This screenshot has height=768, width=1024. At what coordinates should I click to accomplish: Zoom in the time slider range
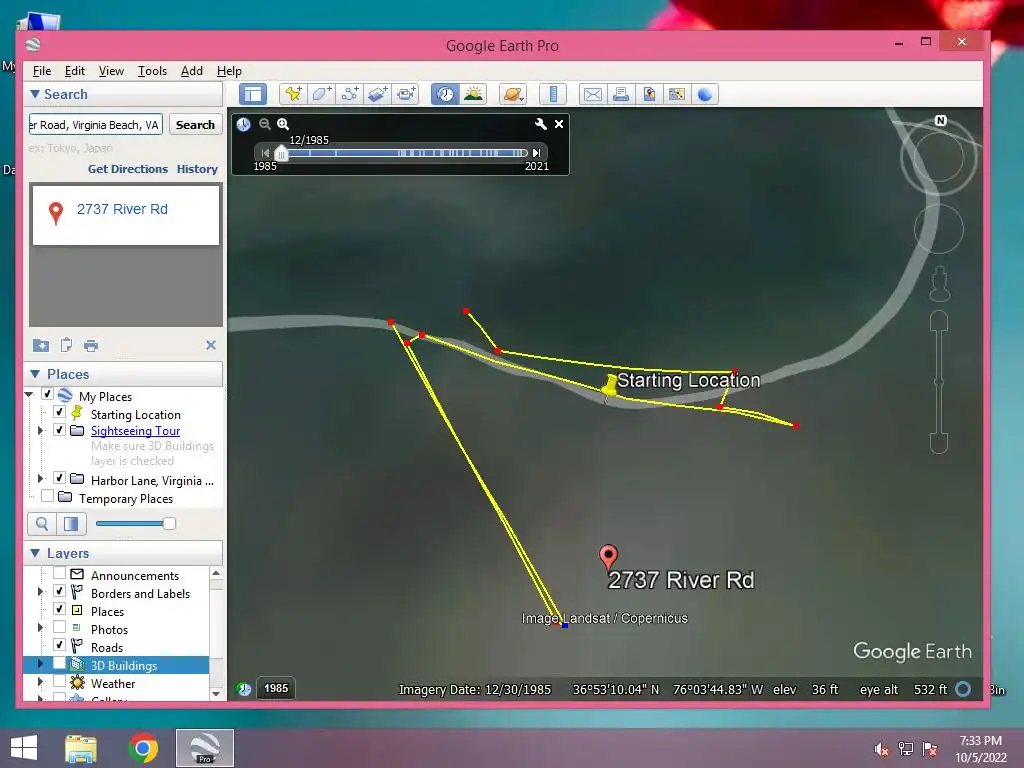(x=283, y=124)
